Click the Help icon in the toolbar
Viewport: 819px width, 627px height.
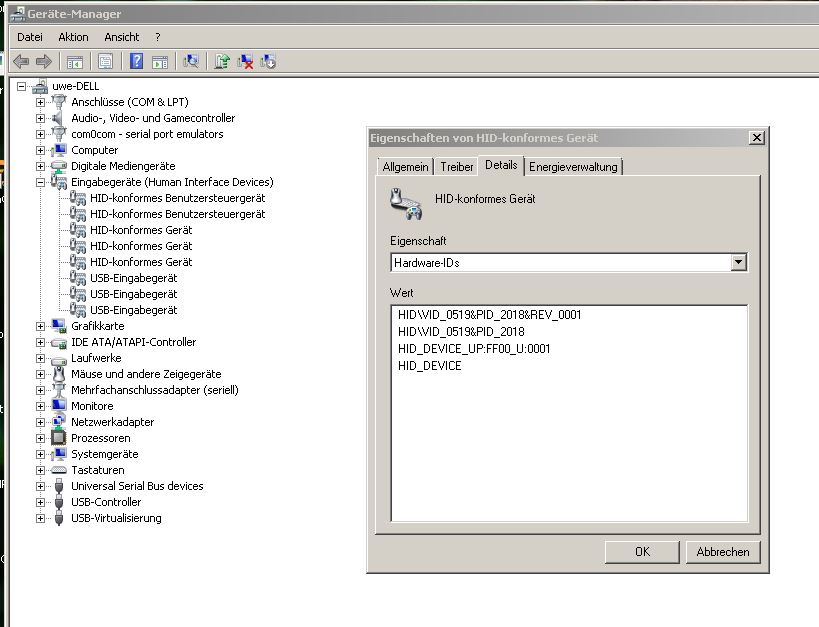[136, 62]
